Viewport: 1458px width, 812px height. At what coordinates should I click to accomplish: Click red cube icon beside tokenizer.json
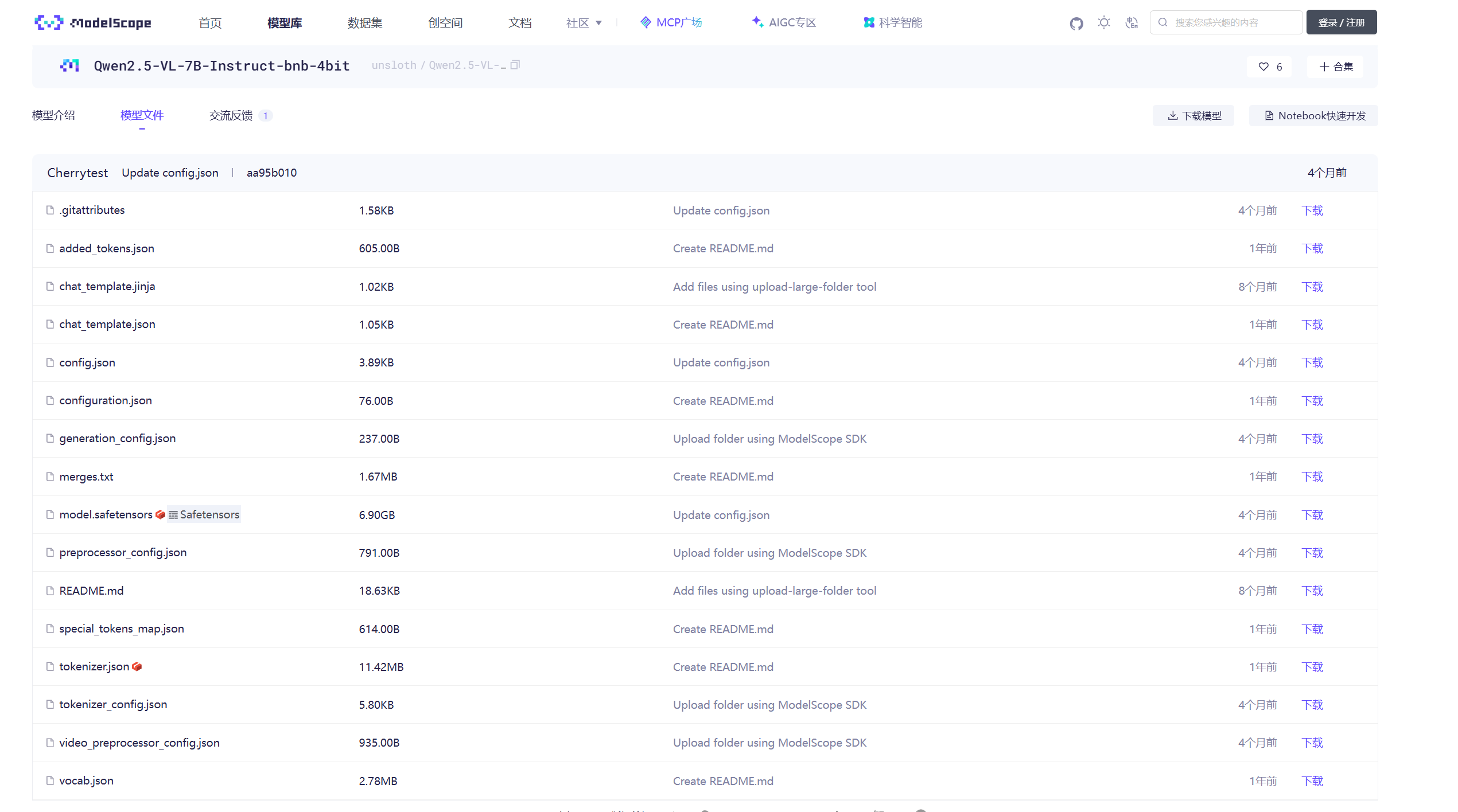(x=137, y=666)
